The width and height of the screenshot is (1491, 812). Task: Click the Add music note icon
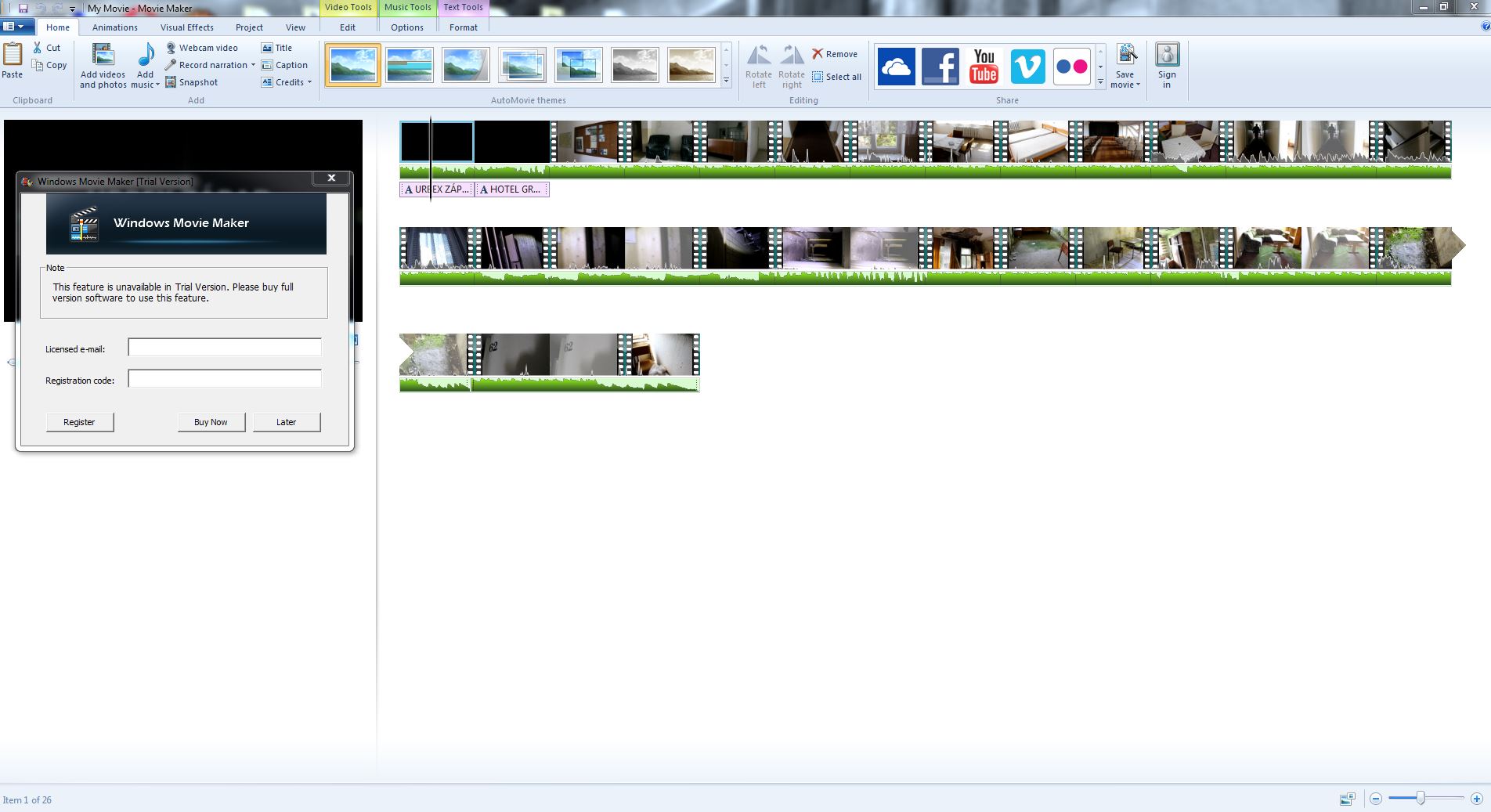pyautogui.click(x=146, y=56)
